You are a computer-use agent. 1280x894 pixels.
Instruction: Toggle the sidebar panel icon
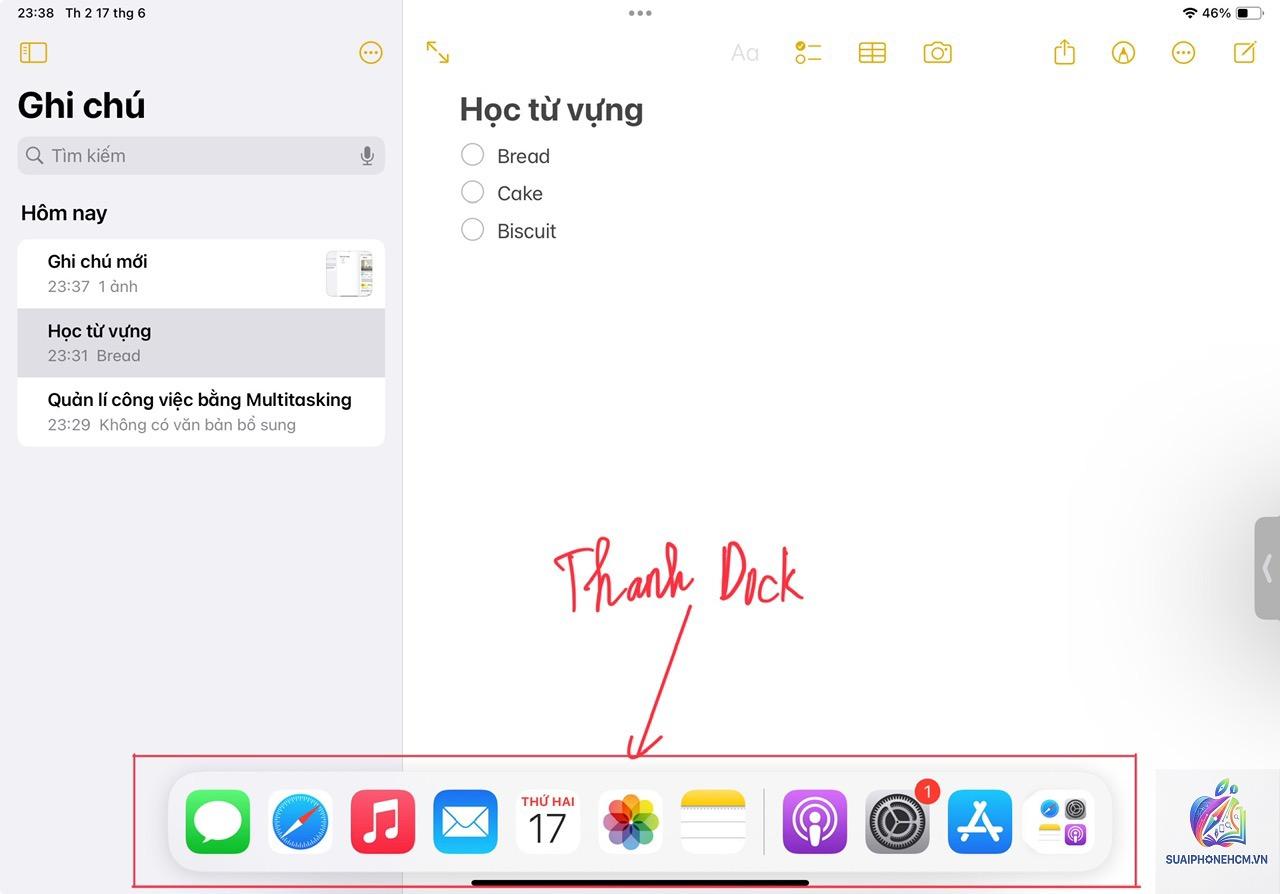[x=33, y=53]
